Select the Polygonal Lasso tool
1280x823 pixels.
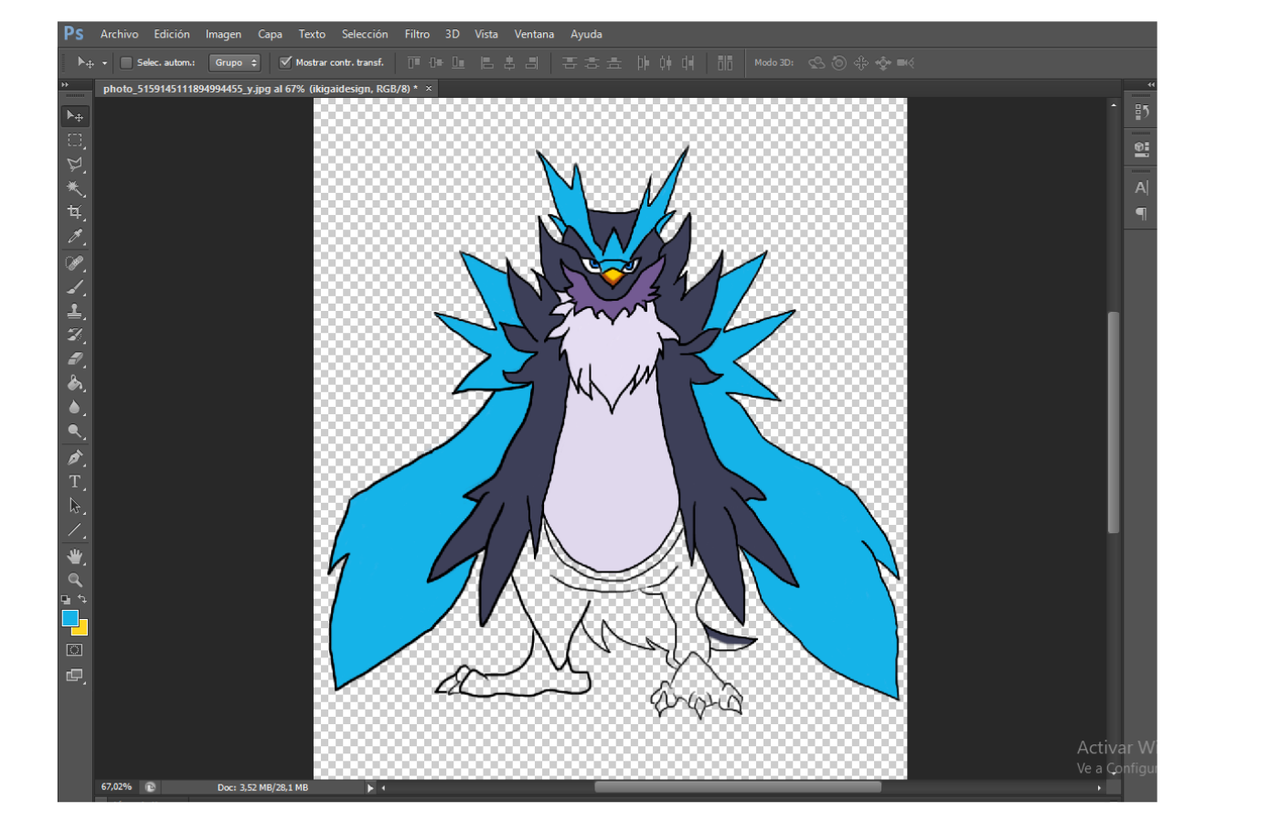pyautogui.click(x=75, y=164)
